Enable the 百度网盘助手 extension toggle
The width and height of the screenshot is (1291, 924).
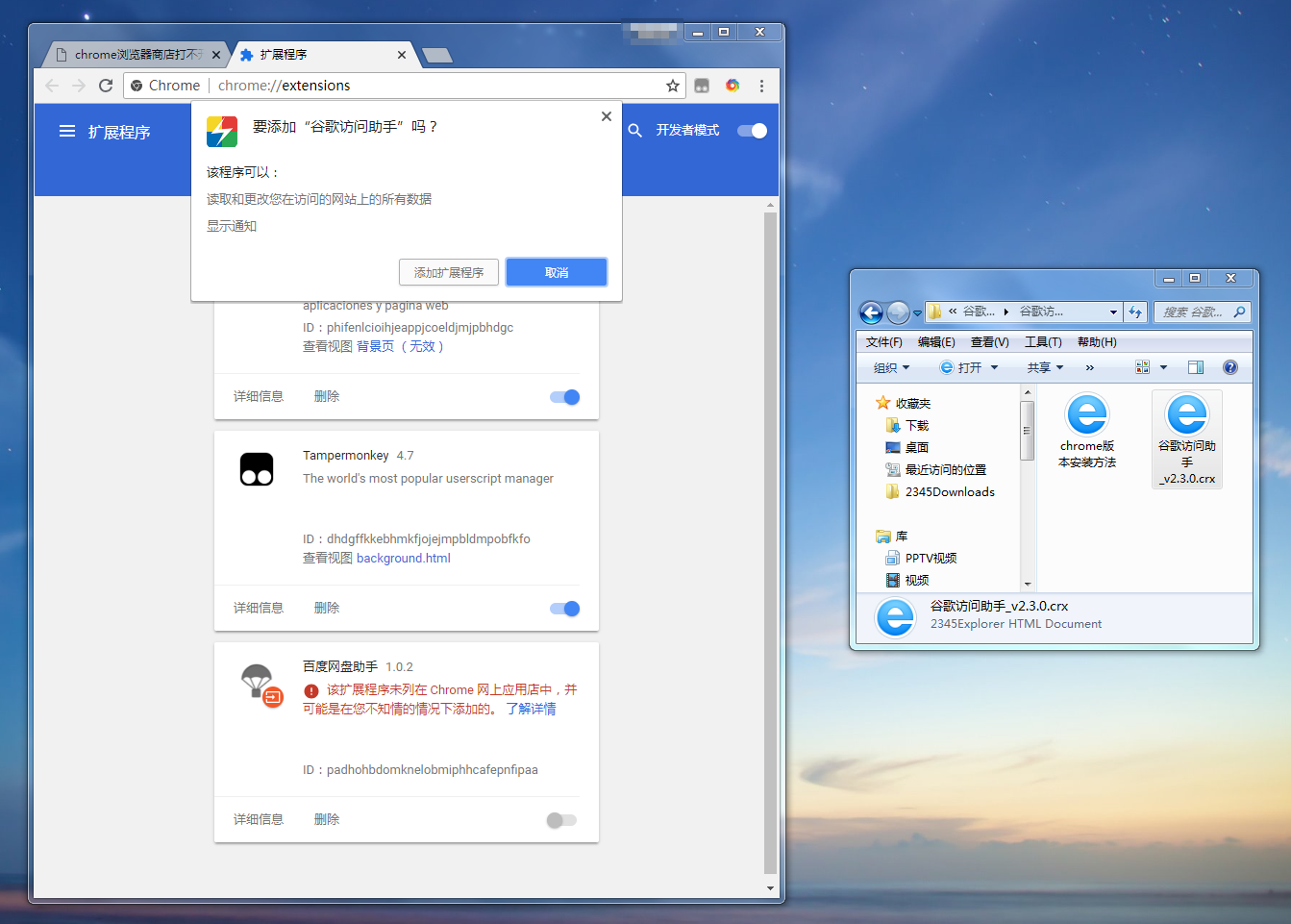[x=561, y=819]
